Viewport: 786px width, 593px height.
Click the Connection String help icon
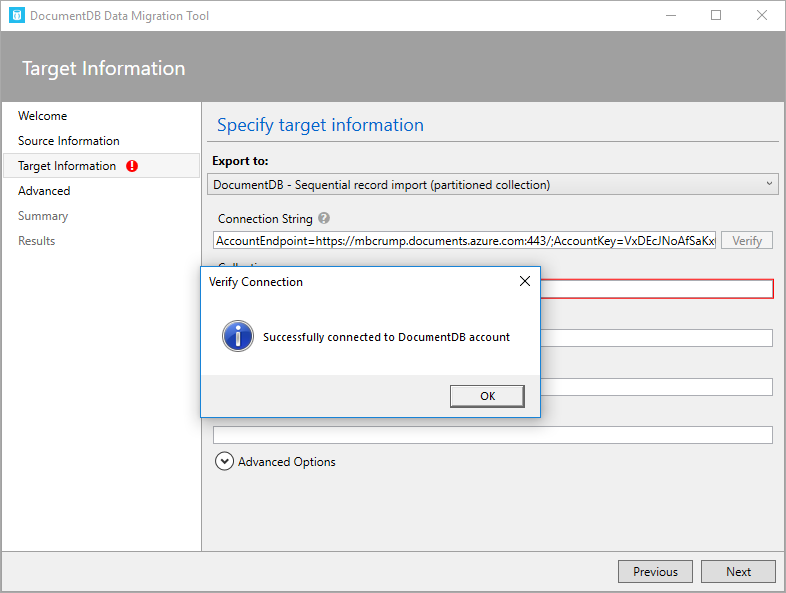click(324, 218)
